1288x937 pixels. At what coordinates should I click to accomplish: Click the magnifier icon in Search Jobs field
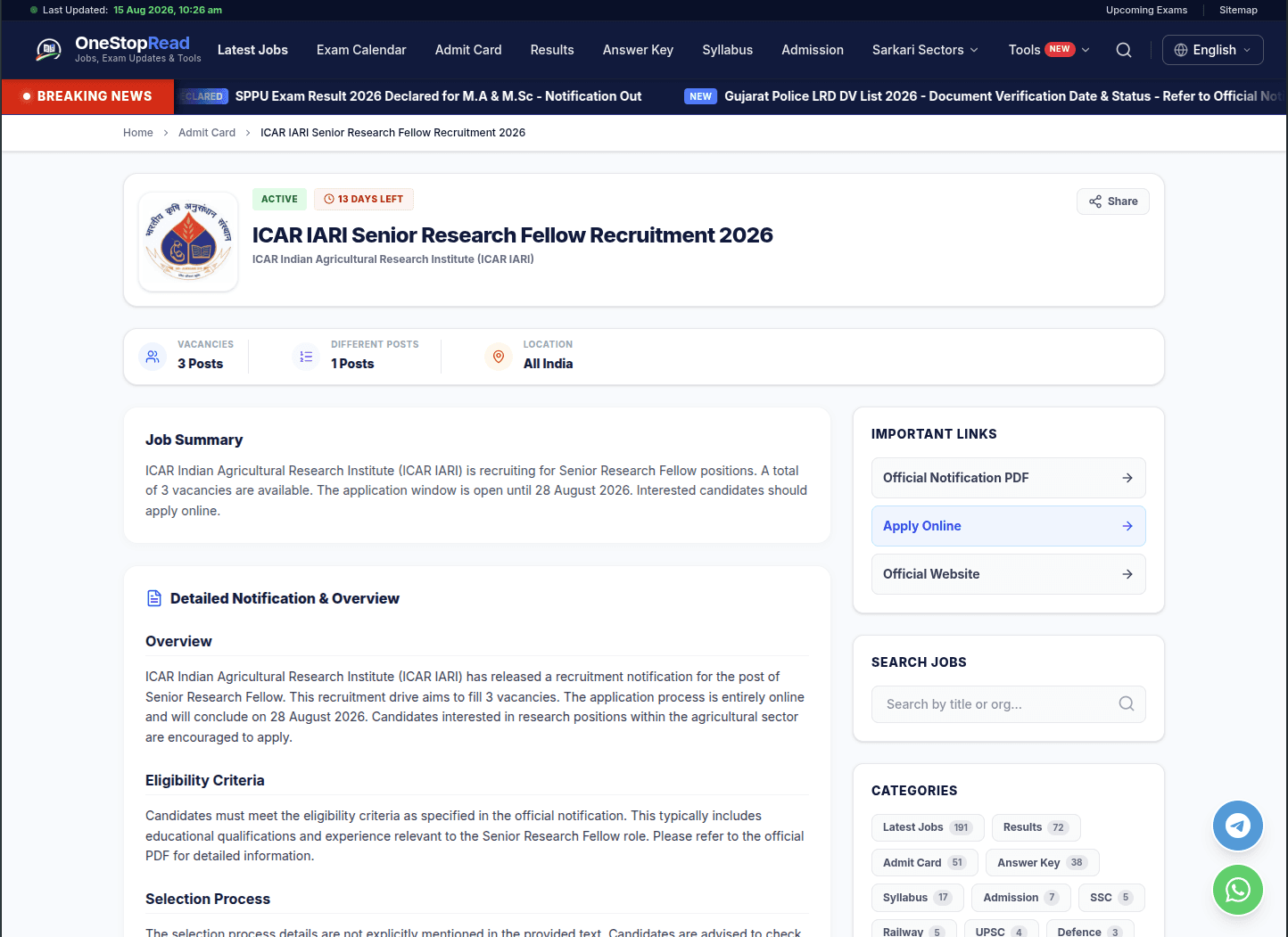point(1127,704)
